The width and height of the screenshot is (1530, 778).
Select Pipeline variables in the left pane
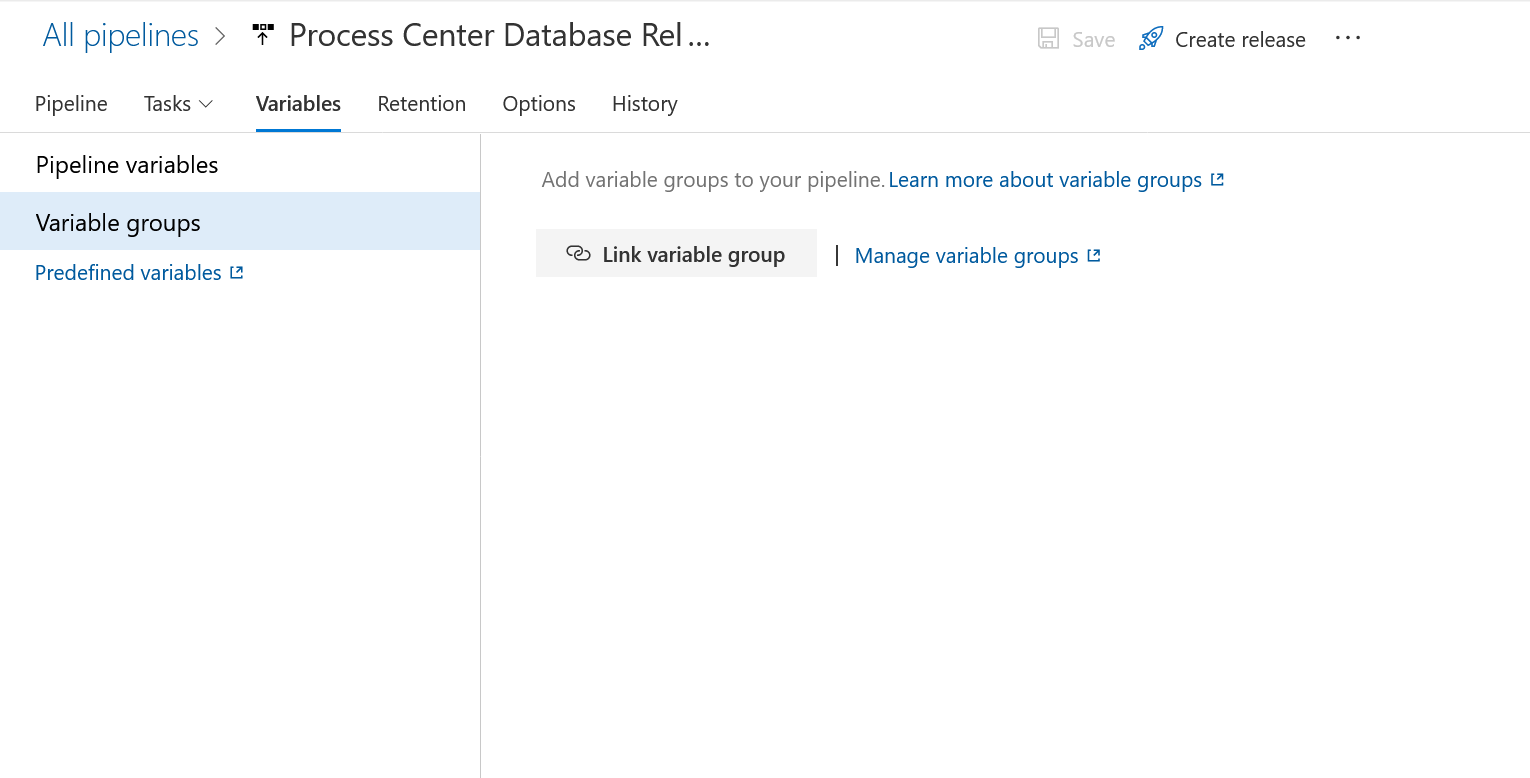[240, 165]
